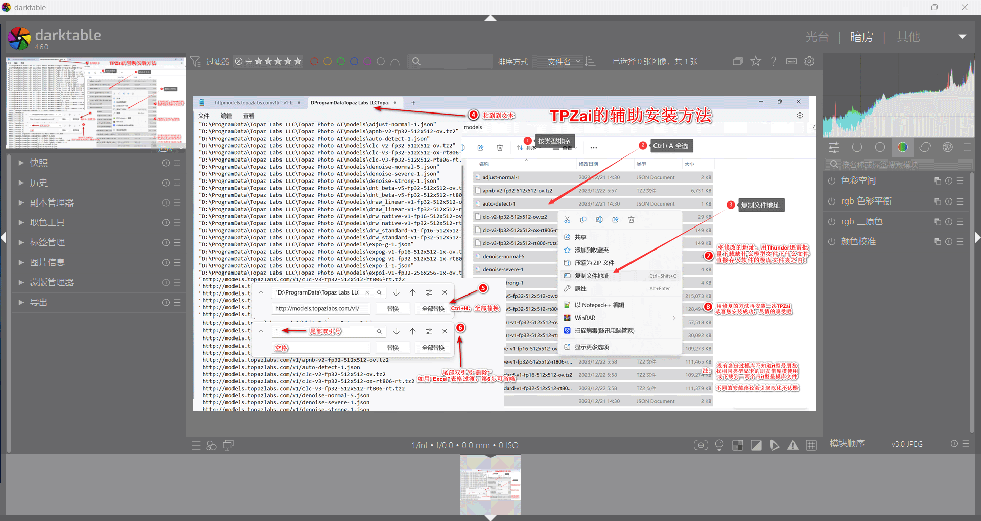Toggle raw overexposed indicator checker icon
981x521 pixels.
pyautogui.click(x=738, y=445)
